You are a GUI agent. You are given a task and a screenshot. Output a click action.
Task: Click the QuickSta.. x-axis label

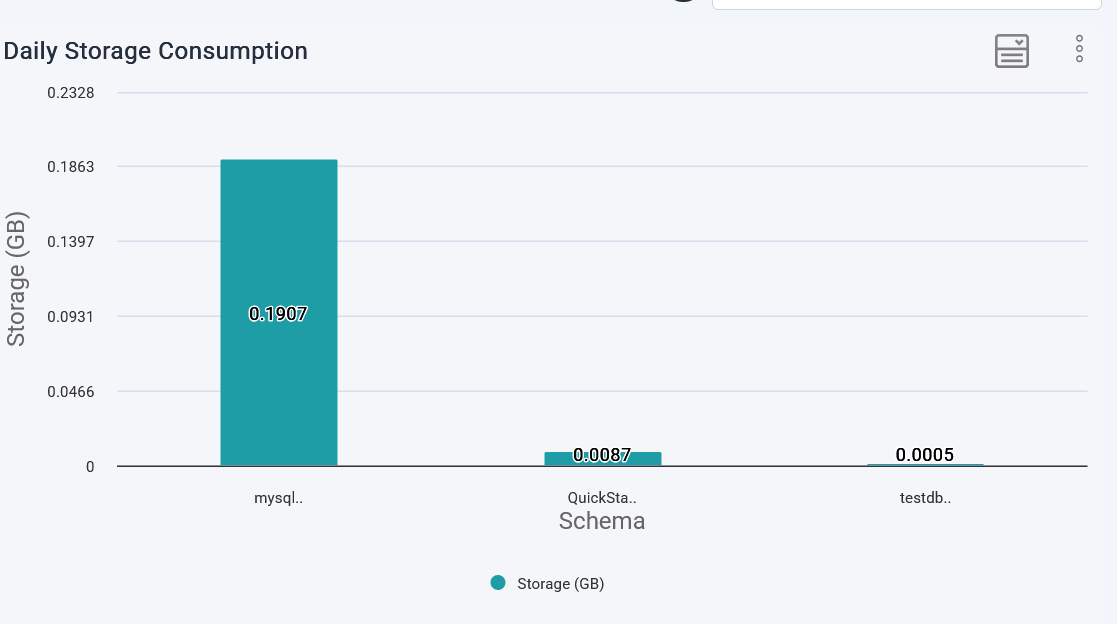pos(602,498)
